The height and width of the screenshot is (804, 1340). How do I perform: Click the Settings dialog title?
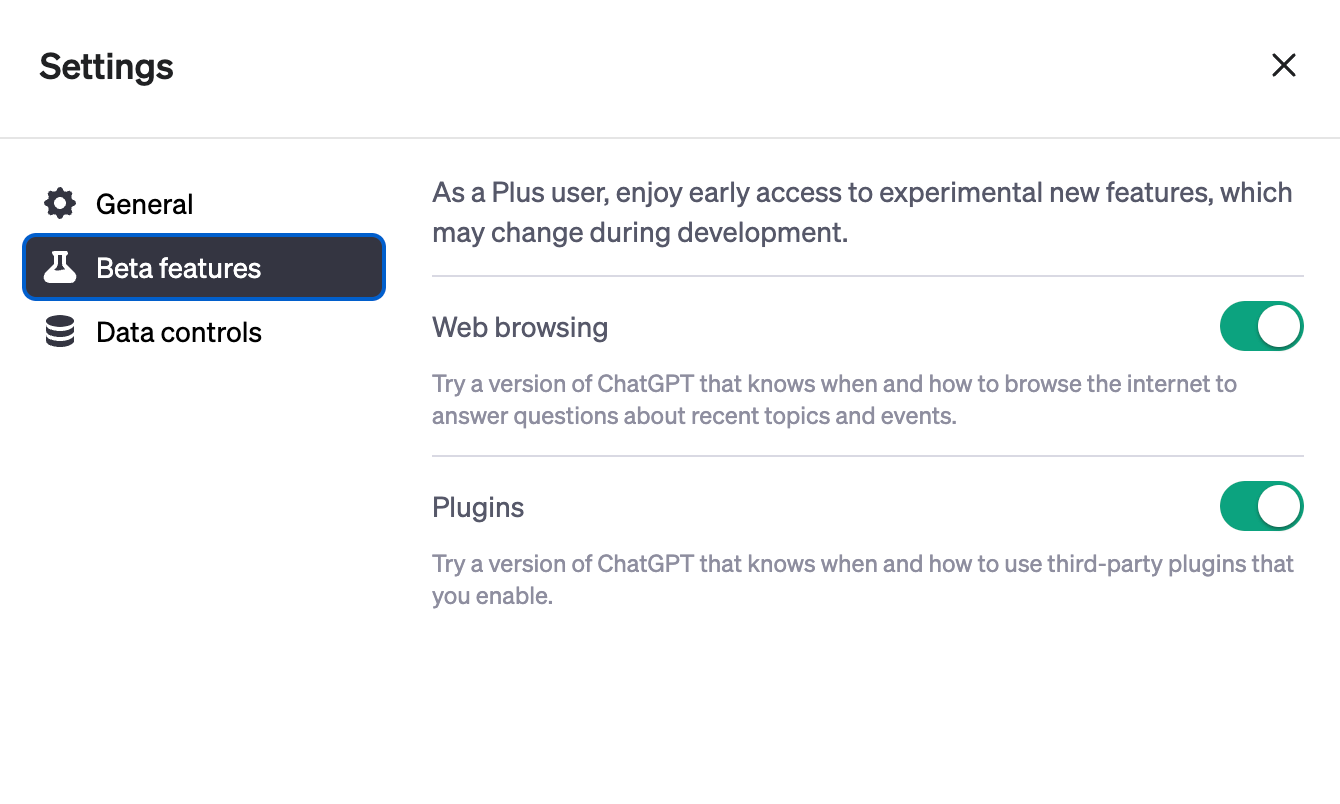[x=106, y=66]
